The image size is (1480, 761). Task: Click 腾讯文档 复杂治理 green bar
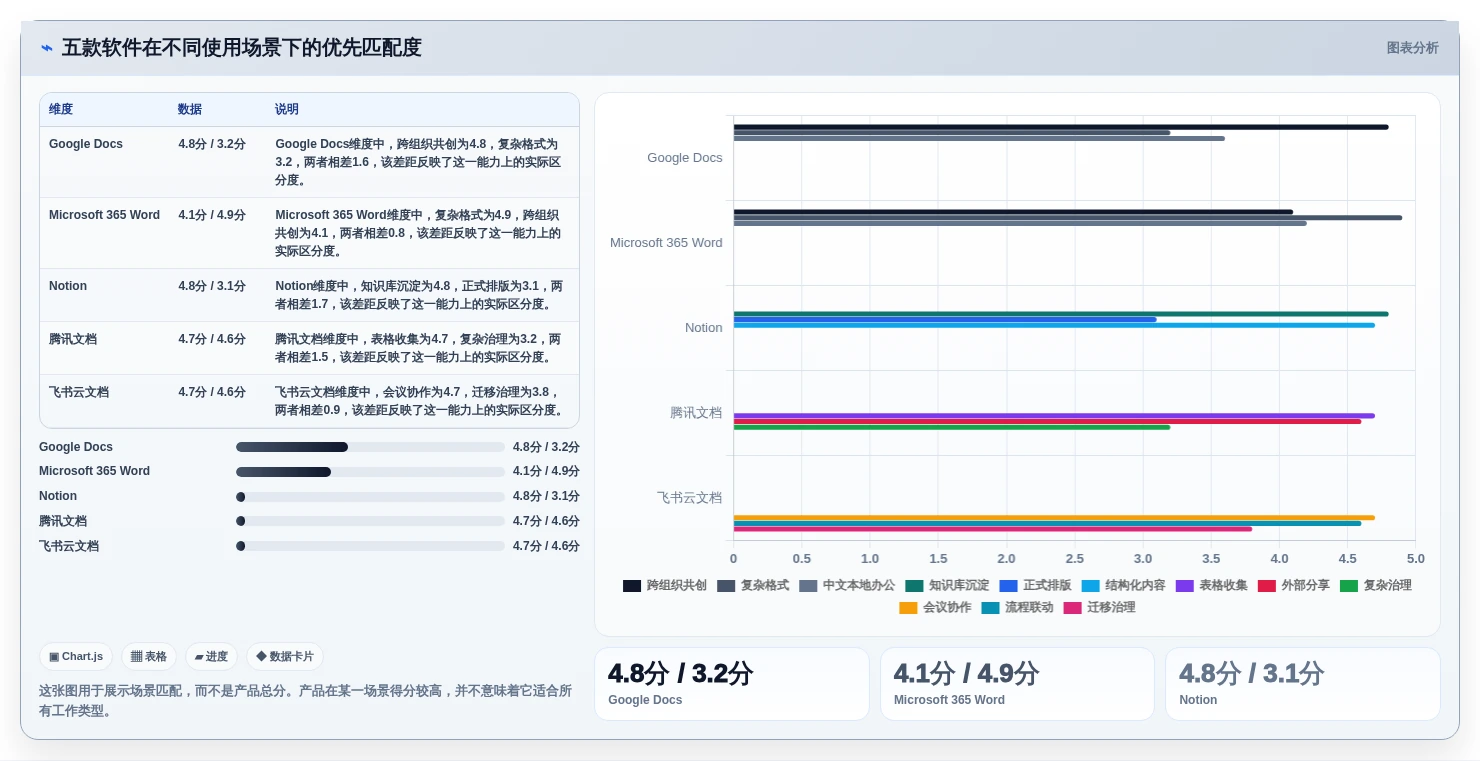tap(952, 427)
